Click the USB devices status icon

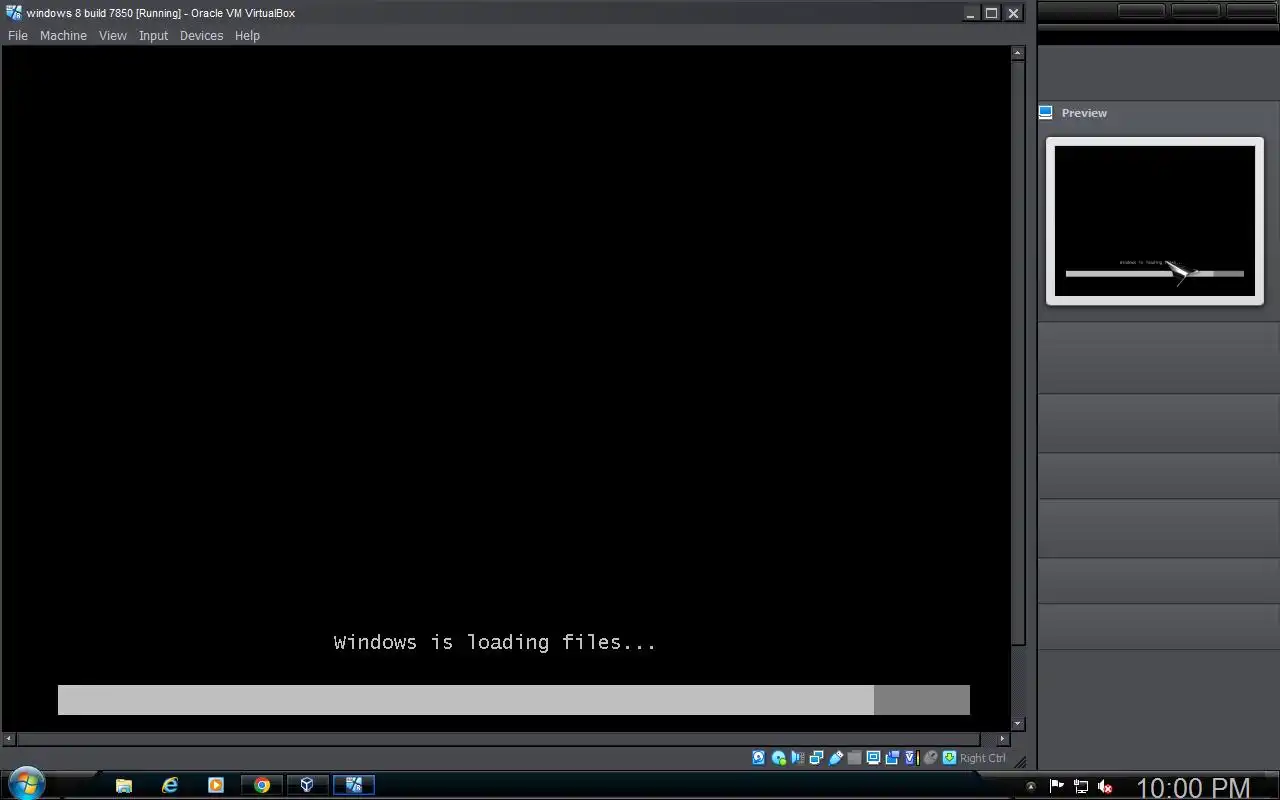click(835, 758)
